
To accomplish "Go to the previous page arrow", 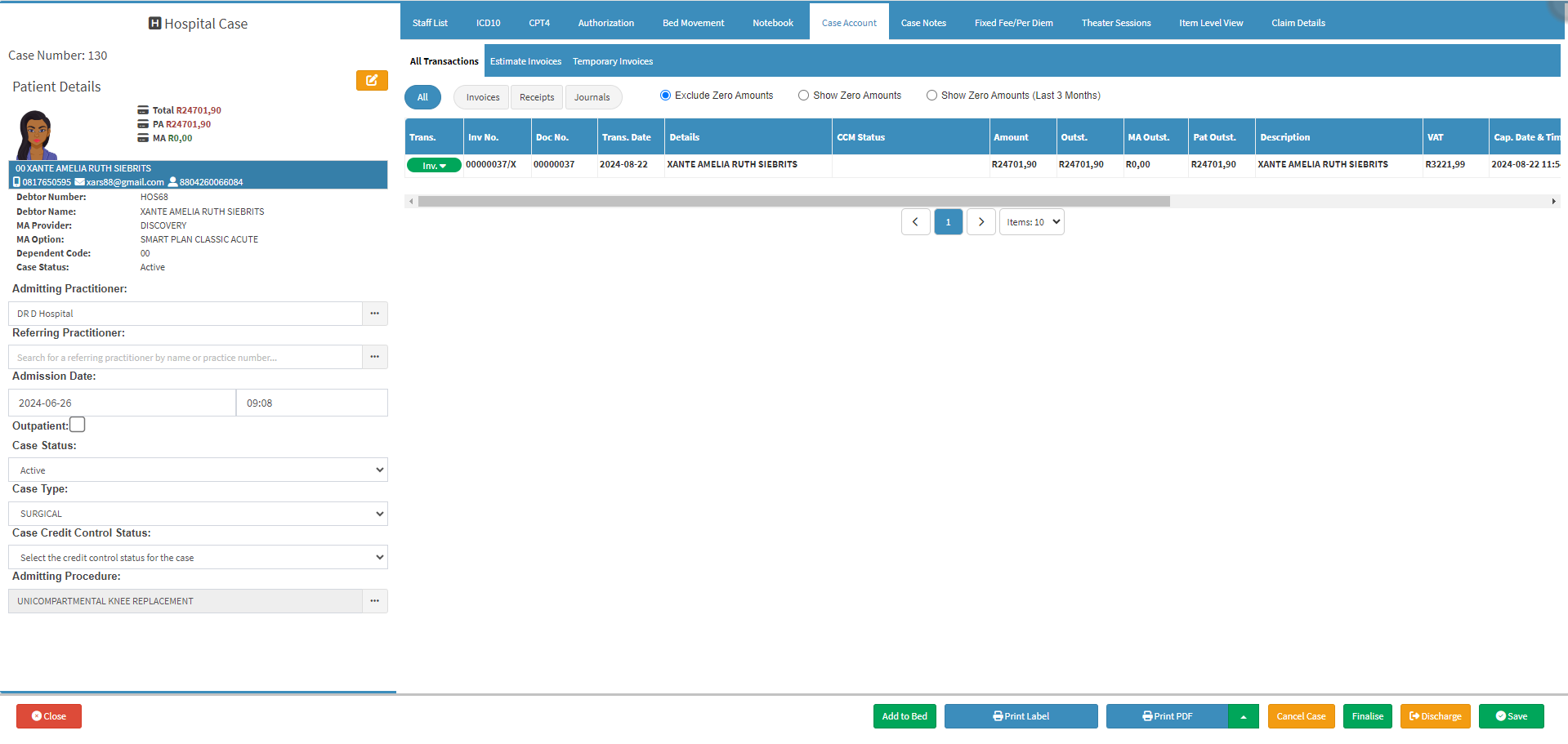I will [915, 222].
